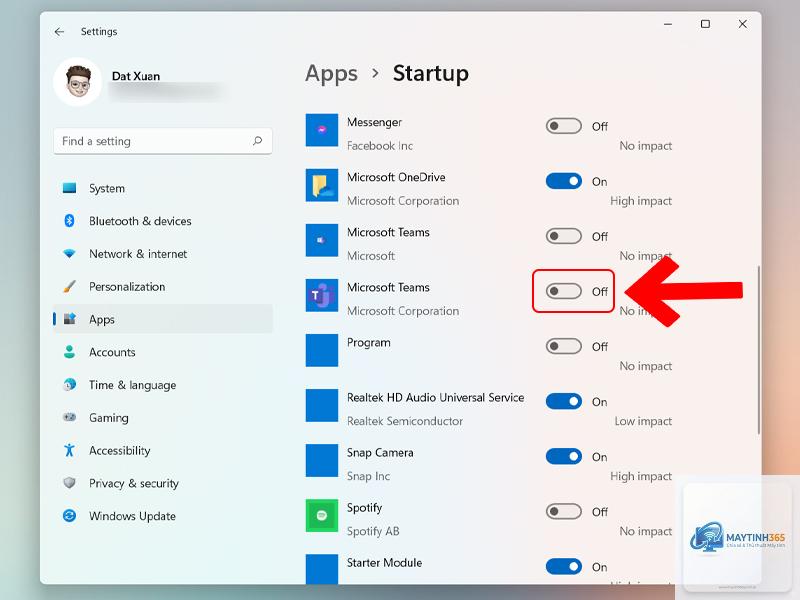Click the Messenger app icon
800x600 pixels.
(321, 130)
